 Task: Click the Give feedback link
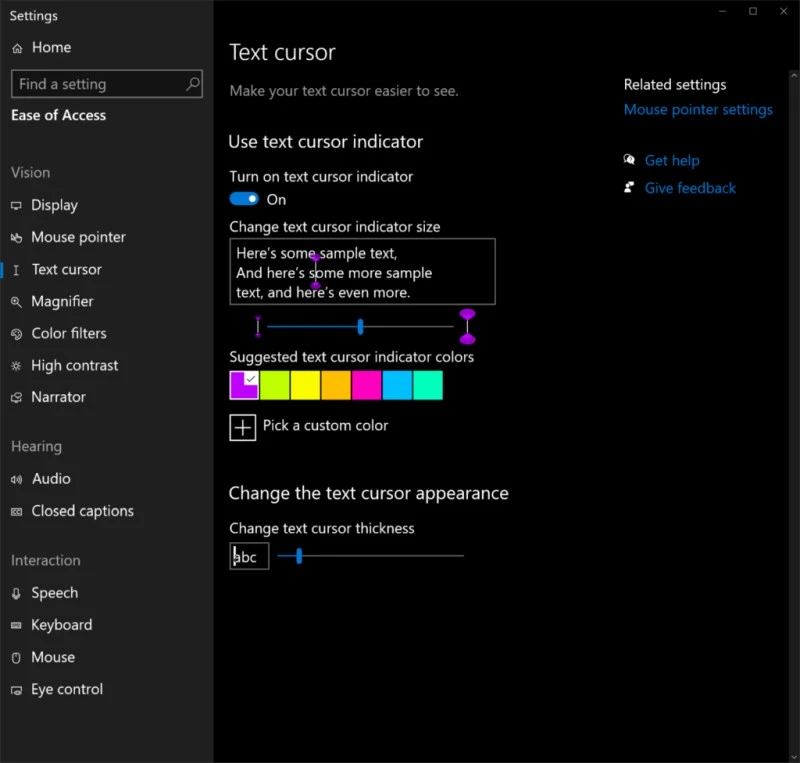coord(690,188)
